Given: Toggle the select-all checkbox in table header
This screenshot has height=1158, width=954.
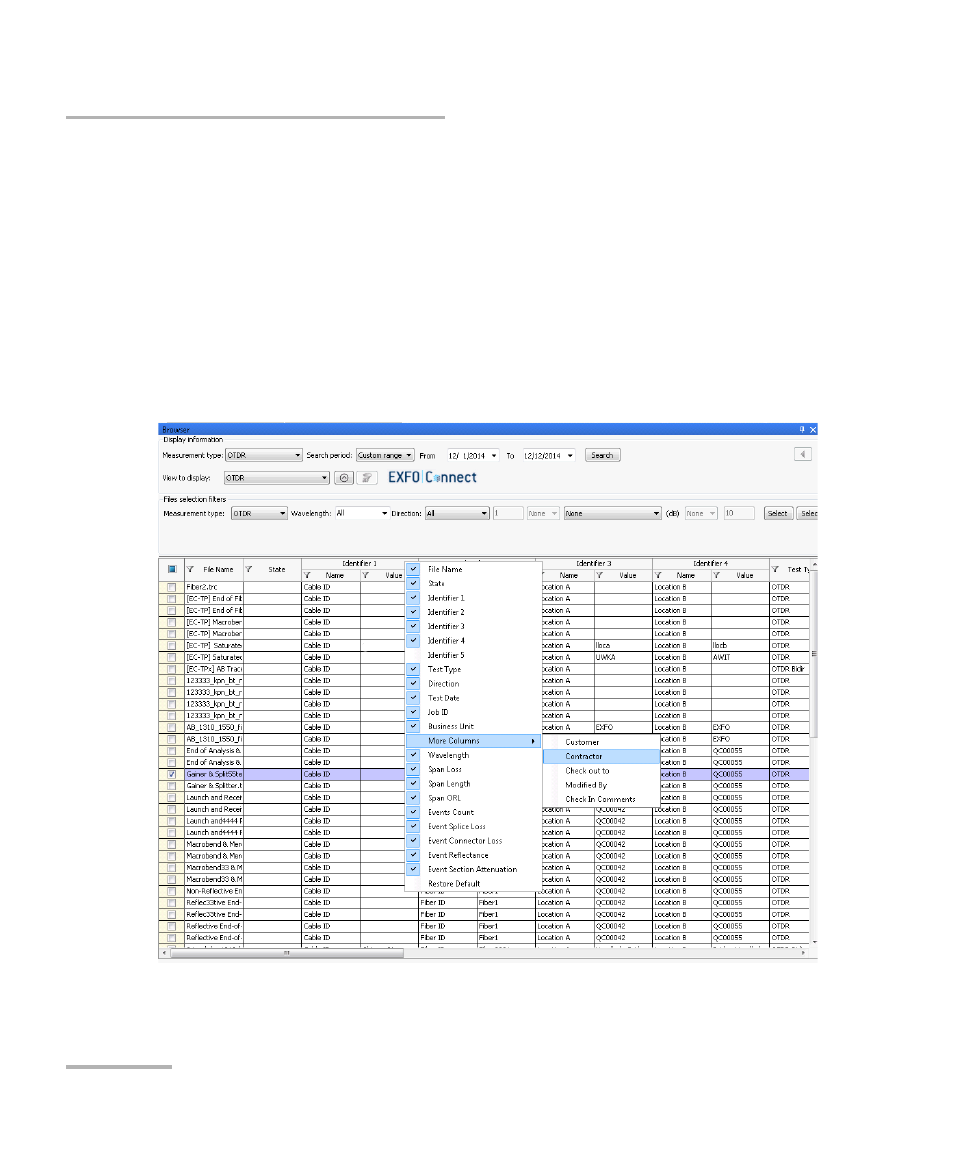Looking at the screenshot, I should coord(172,569).
